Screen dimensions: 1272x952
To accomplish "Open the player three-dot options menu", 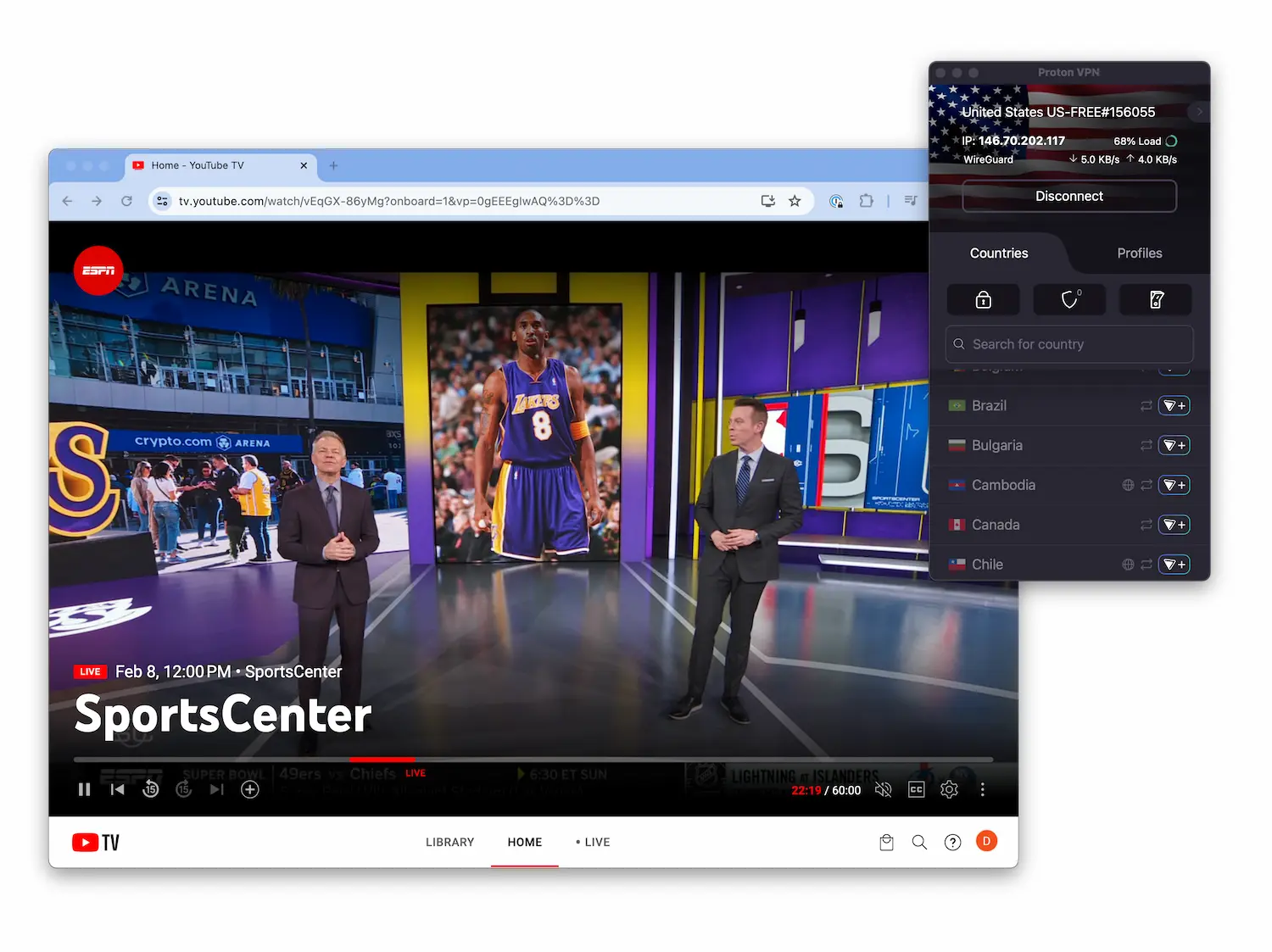I will click(983, 789).
